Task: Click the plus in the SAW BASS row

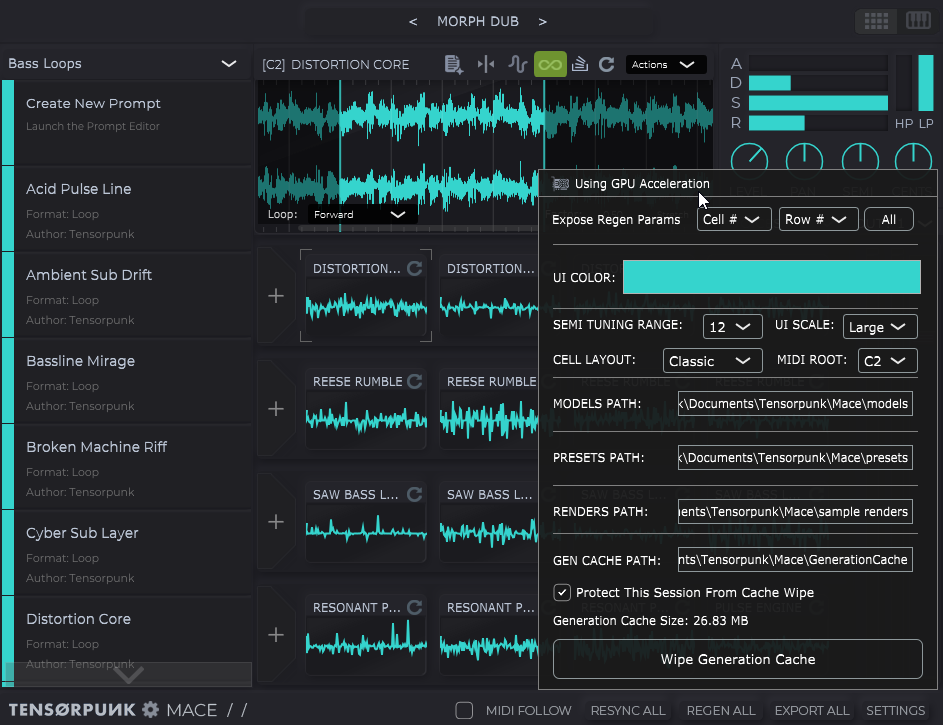Action: [x=276, y=522]
